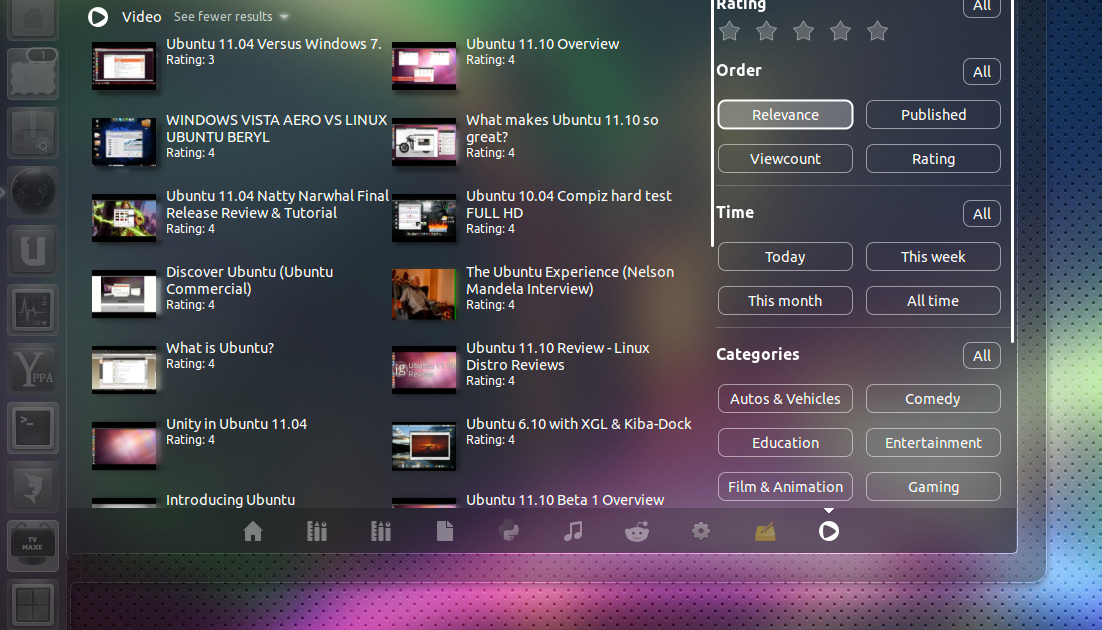Set the rating filter to three stars
This screenshot has height=630, width=1102.
point(803,31)
